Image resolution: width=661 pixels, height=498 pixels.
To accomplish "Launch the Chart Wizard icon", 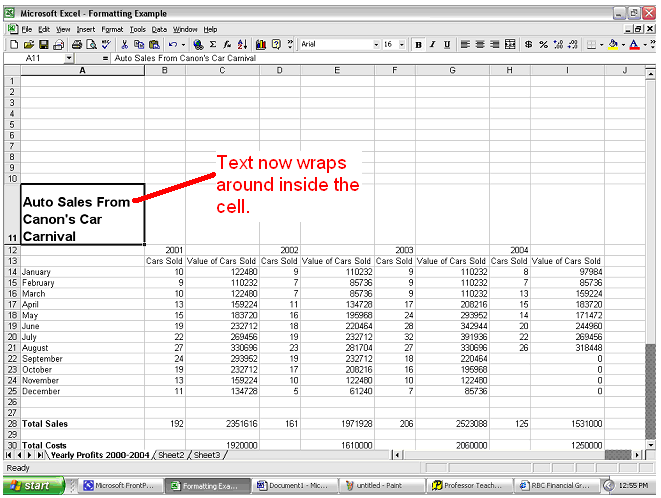I will pyautogui.click(x=261, y=45).
